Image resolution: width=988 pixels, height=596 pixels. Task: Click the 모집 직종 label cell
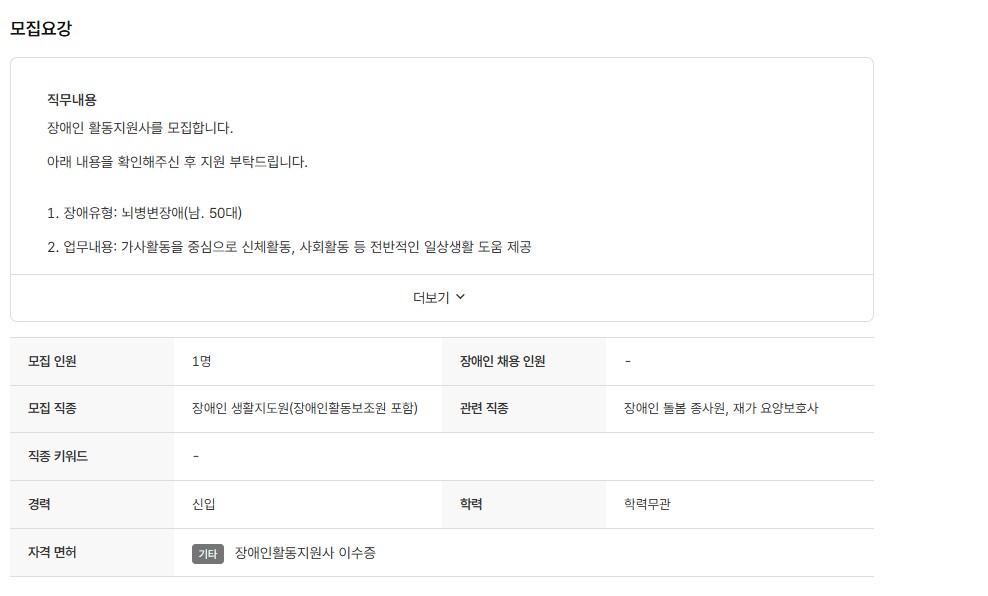coord(52,408)
